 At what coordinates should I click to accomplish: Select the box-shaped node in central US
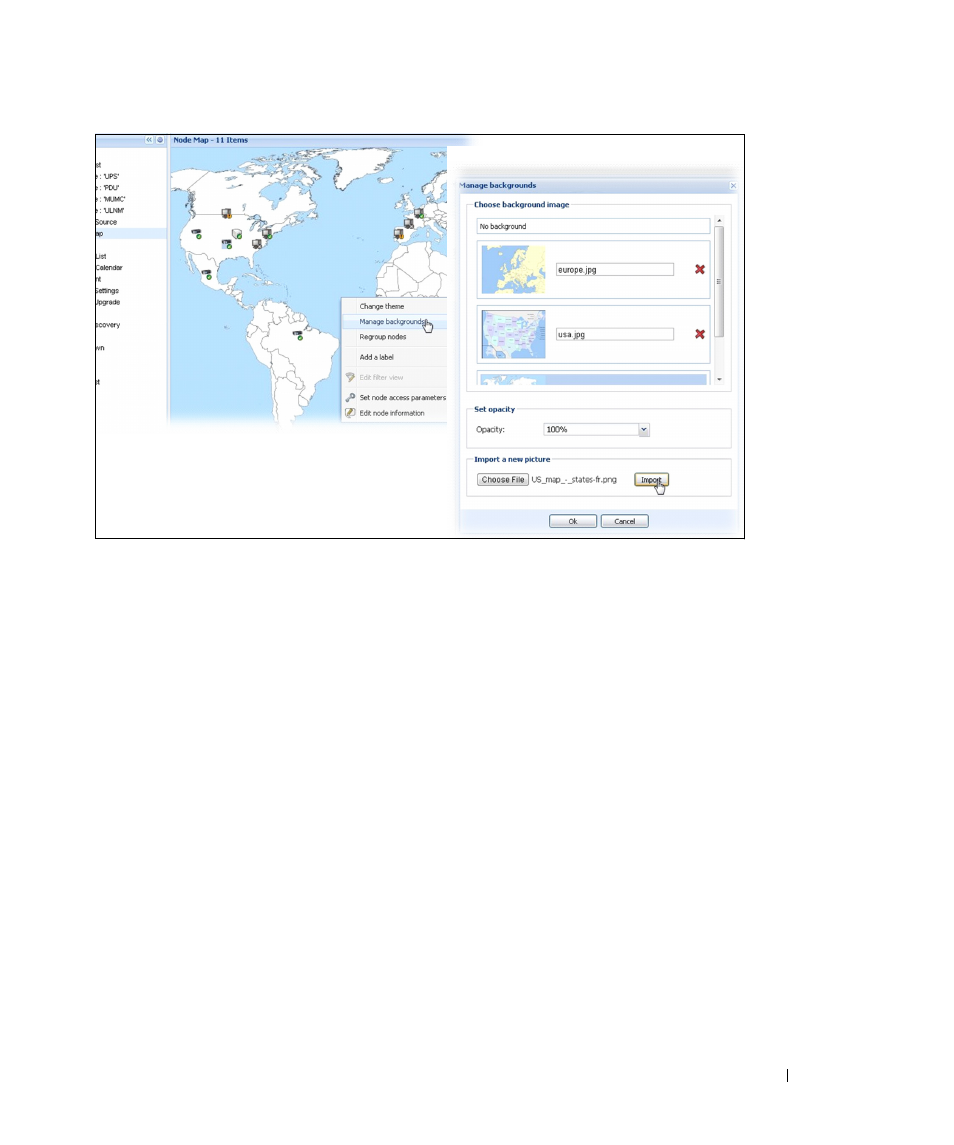[x=237, y=234]
